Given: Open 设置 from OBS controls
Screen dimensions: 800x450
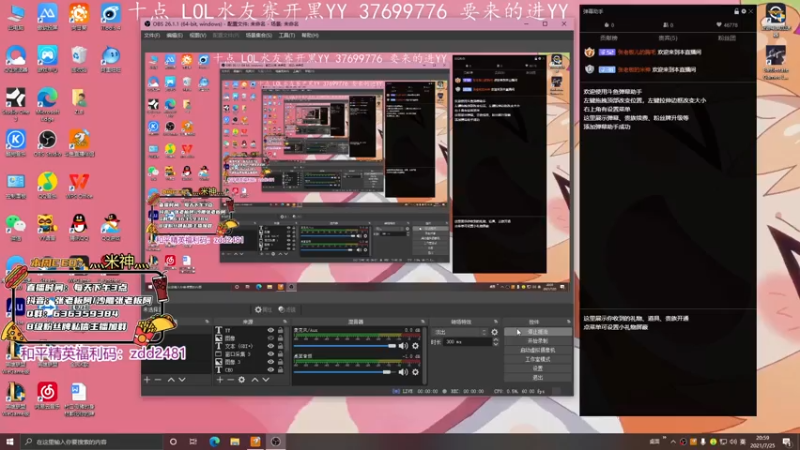Looking at the screenshot, I should pyautogui.click(x=537, y=368).
